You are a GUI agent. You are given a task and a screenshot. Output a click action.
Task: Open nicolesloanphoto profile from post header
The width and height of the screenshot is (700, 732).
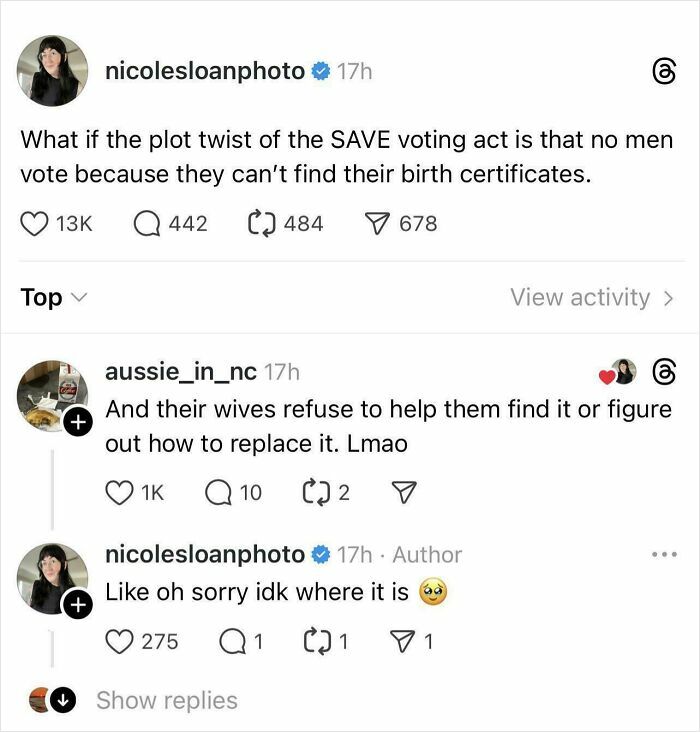[205, 71]
